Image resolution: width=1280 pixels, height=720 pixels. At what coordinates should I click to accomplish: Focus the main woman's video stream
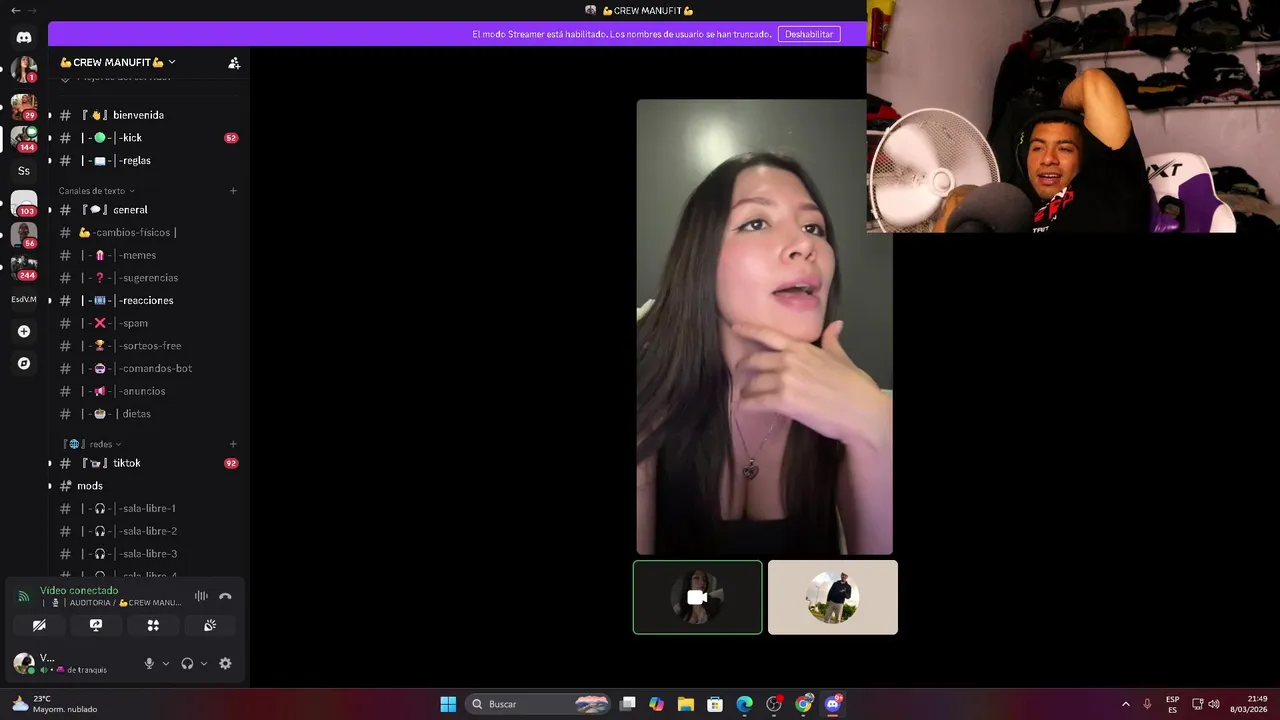(765, 327)
